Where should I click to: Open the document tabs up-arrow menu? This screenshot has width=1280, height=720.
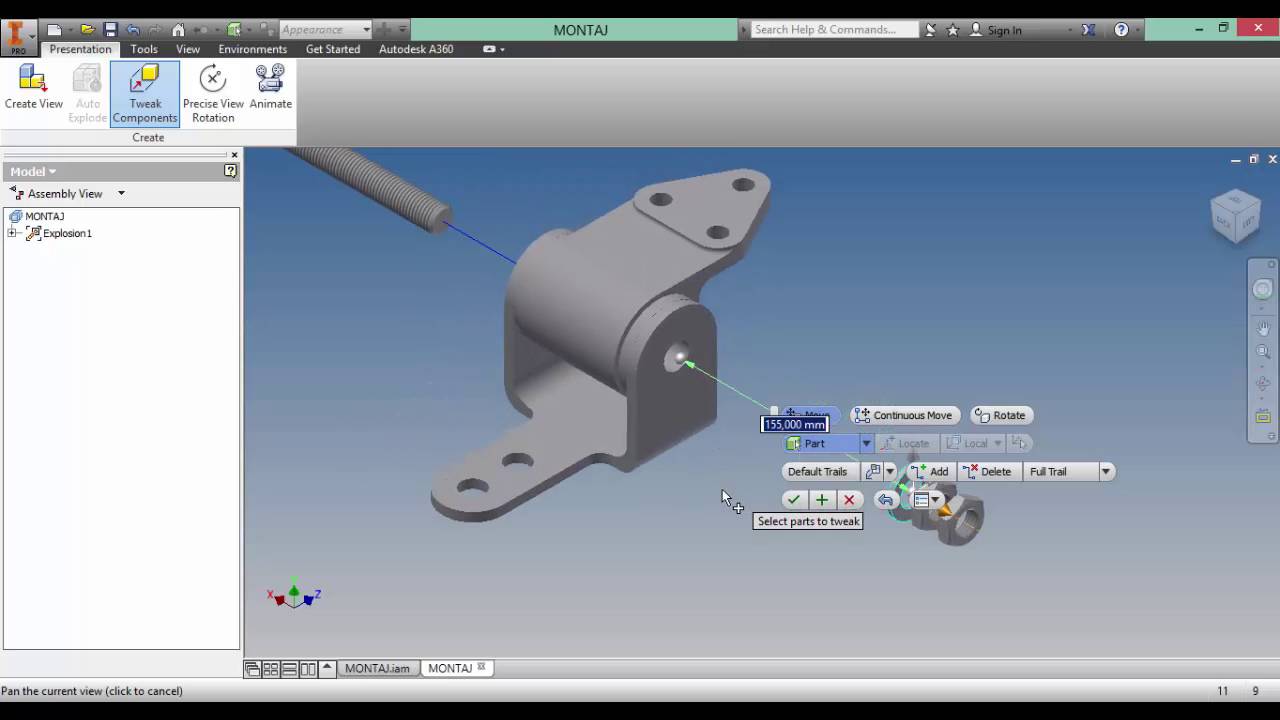point(327,668)
